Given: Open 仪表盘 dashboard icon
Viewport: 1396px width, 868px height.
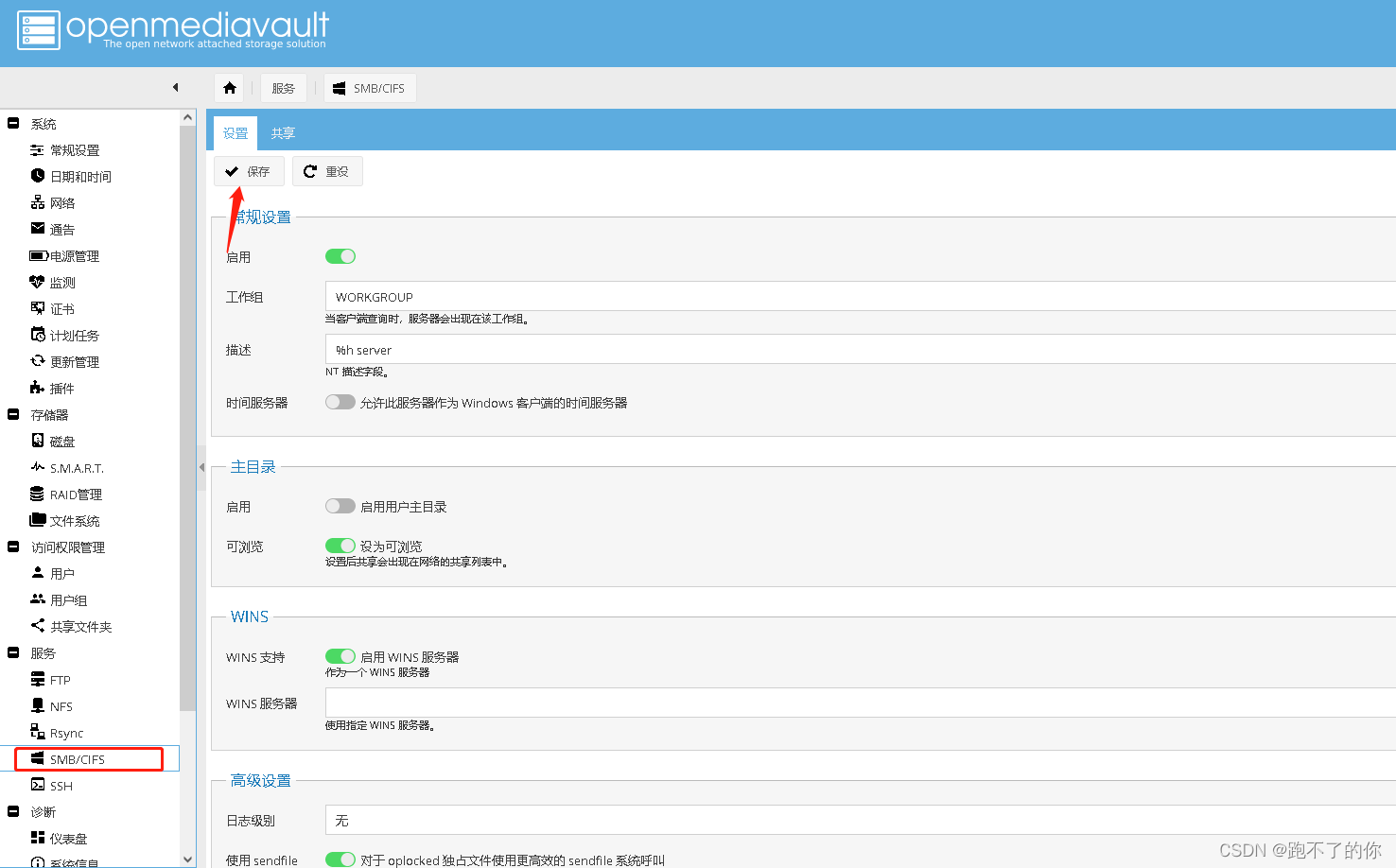Looking at the screenshot, I should [x=38, y=838].
